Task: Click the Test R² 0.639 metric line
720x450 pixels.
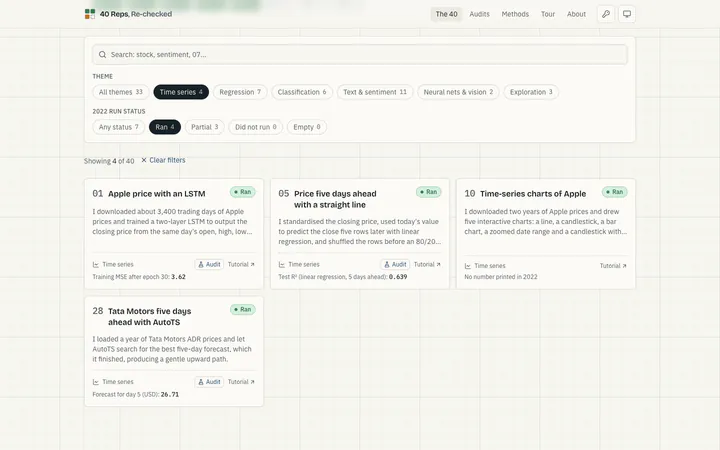Action: pyautogui.click(x=343, y=277)
